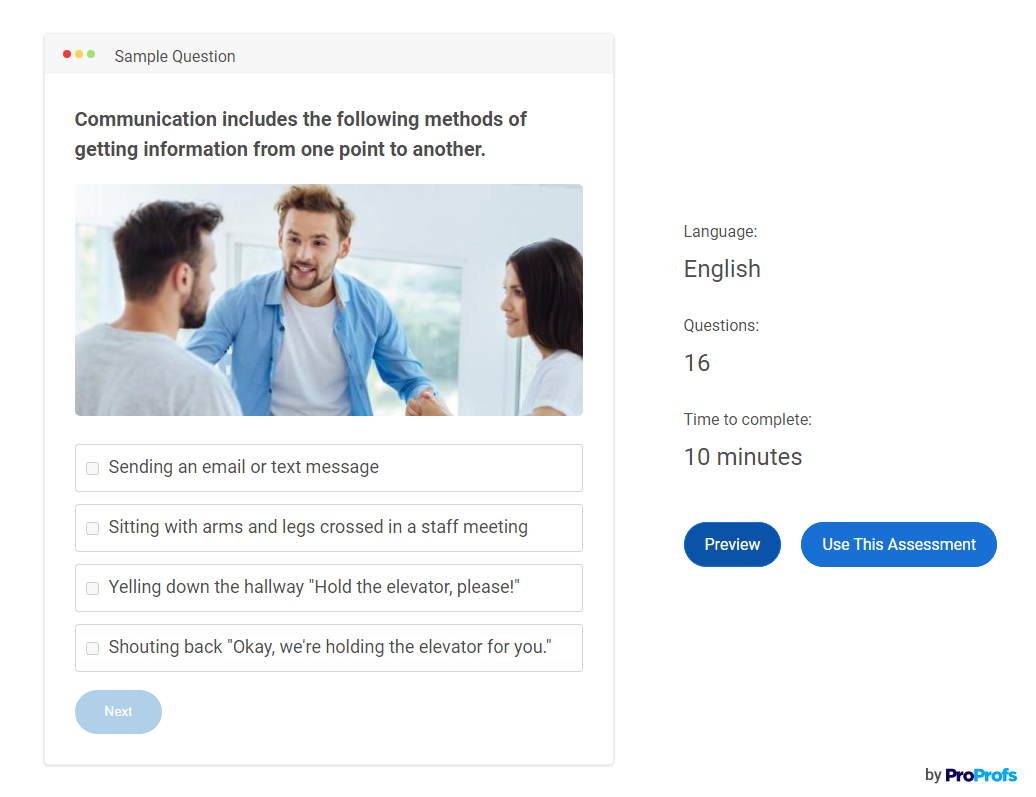
Task: Tick the 'Sitting with arms and legs crossed' checkbox
Action: (x=92, y=528)
